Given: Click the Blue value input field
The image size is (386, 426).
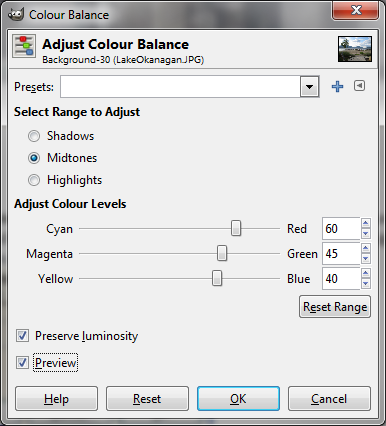Looking at the screenshot, I should (x=341, y=279).
